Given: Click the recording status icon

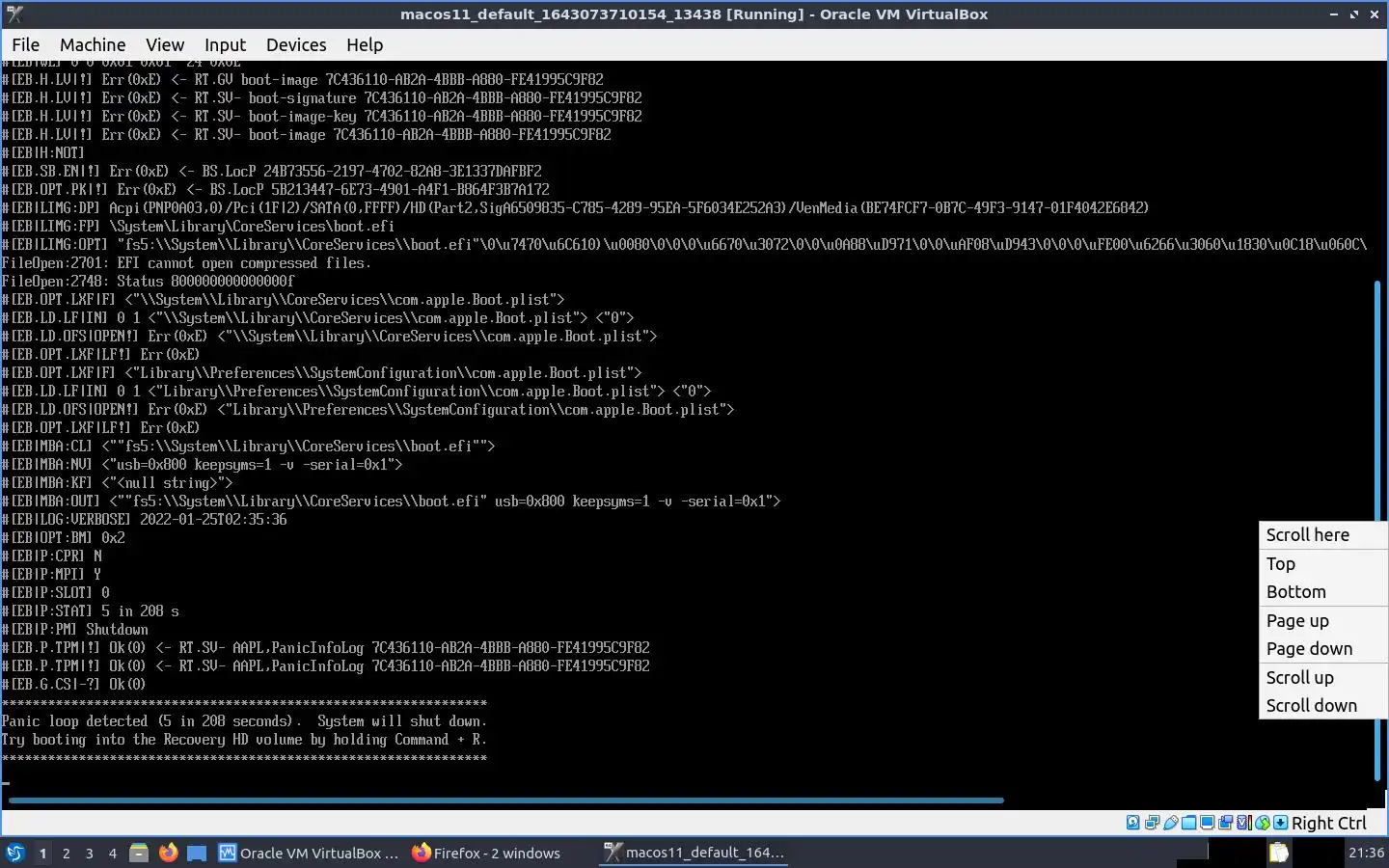Looking at the screenshot, I should 1225,823.
